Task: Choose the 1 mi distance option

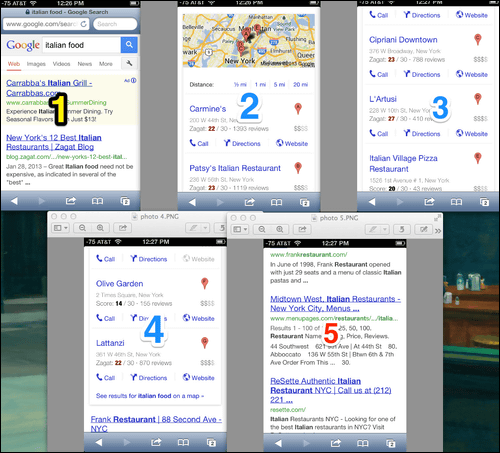Action: tap(260, 84)
